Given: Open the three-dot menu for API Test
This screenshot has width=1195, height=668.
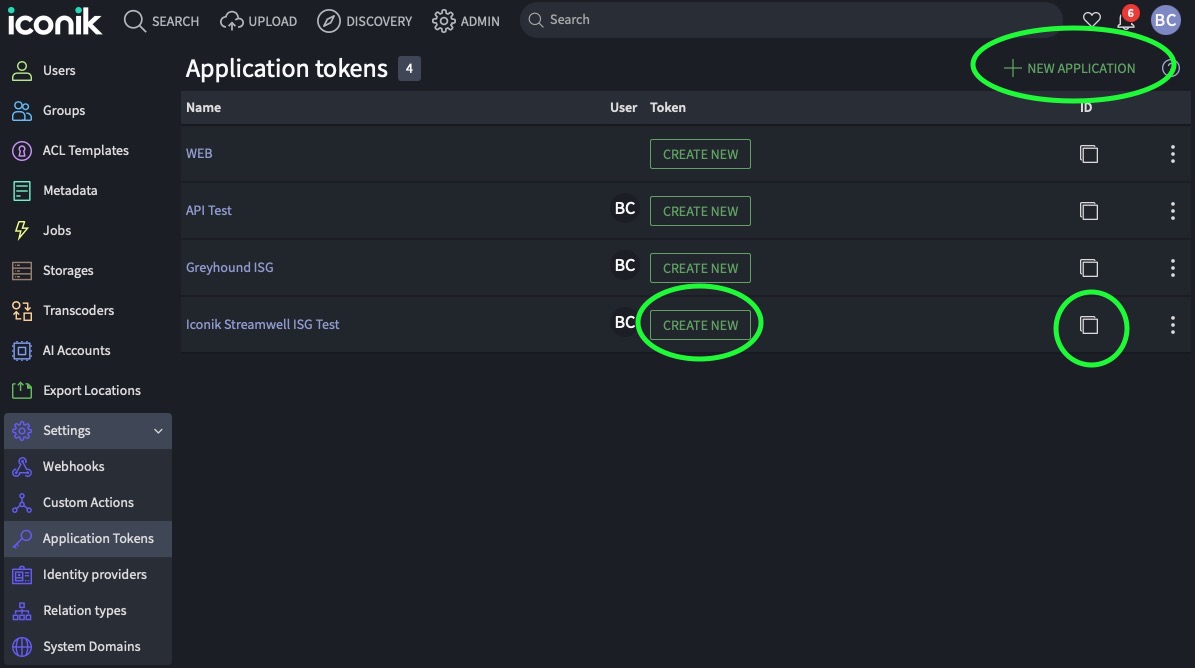Looking at the screenshot, I should (1172, 211).
